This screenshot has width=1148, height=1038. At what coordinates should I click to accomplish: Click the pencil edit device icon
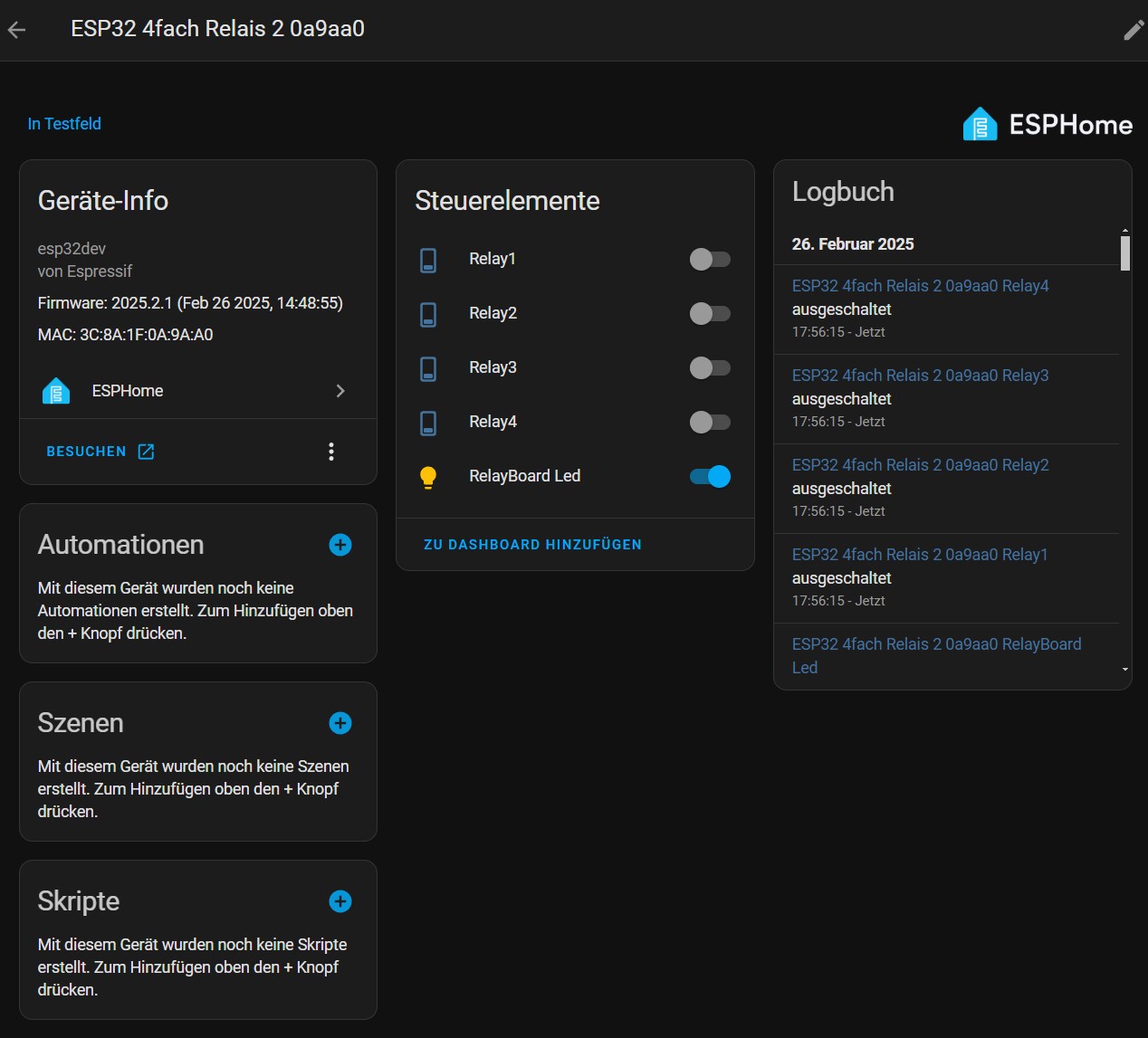point(1133,30)
